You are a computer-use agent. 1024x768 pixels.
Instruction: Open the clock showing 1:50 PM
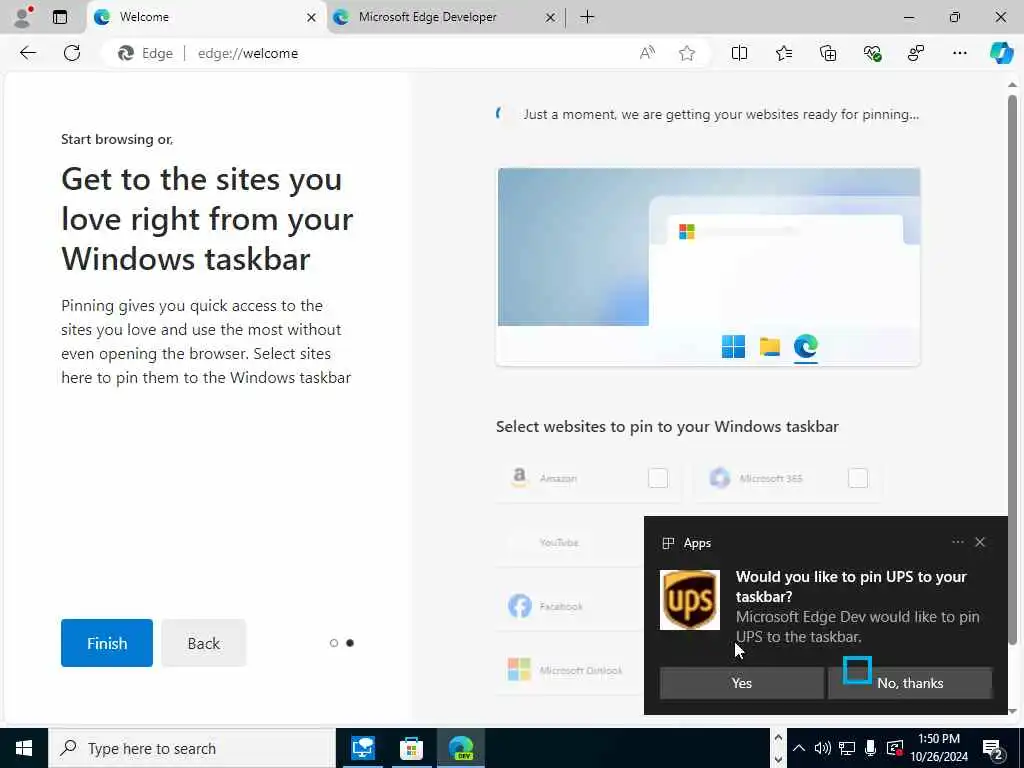tap(939, 748)
